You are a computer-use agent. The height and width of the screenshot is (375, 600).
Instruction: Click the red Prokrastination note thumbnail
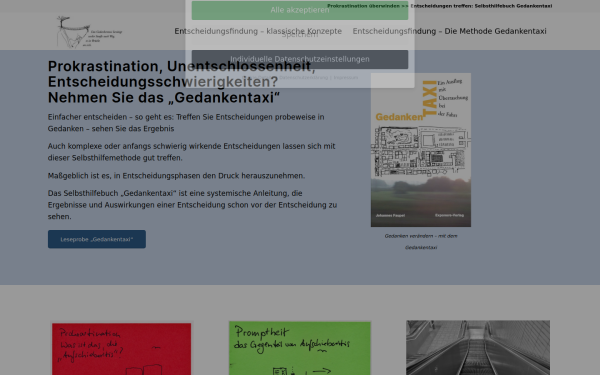click(122, 349)
